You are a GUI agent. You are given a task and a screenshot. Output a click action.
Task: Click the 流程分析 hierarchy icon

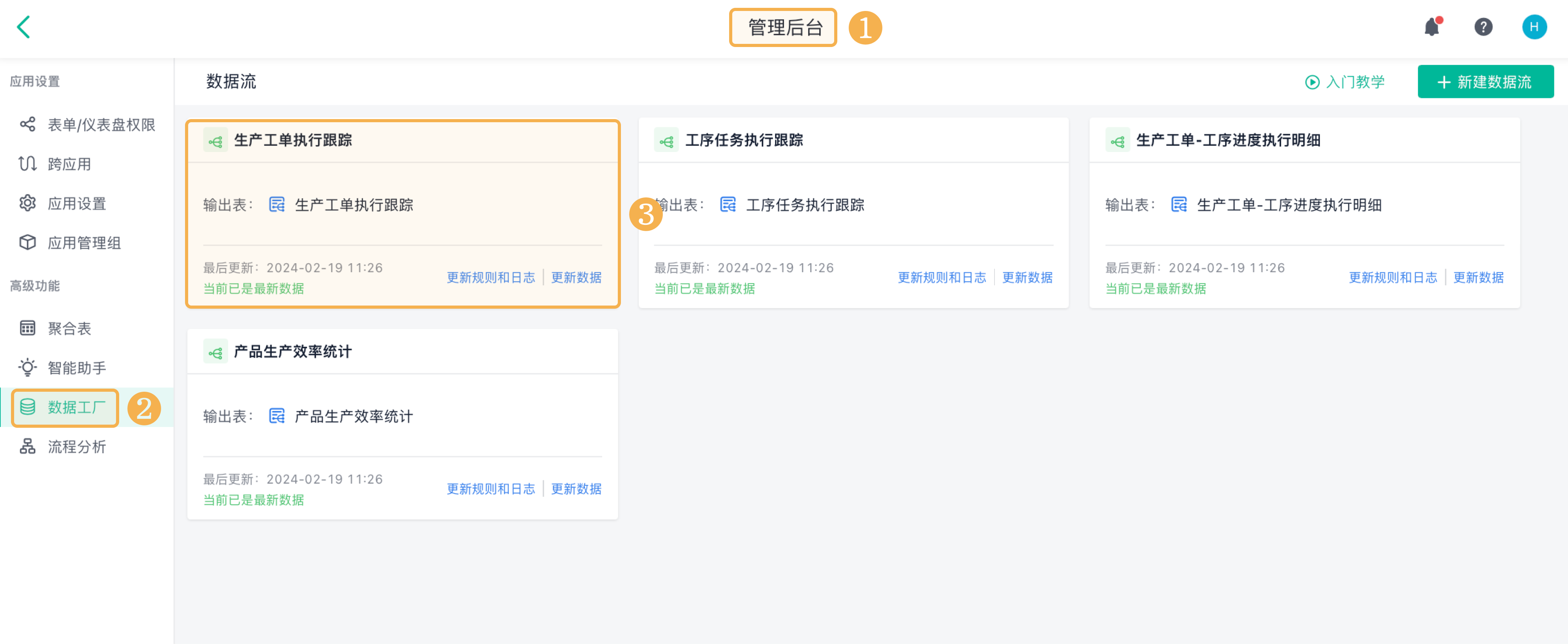[x=27, y=446]
